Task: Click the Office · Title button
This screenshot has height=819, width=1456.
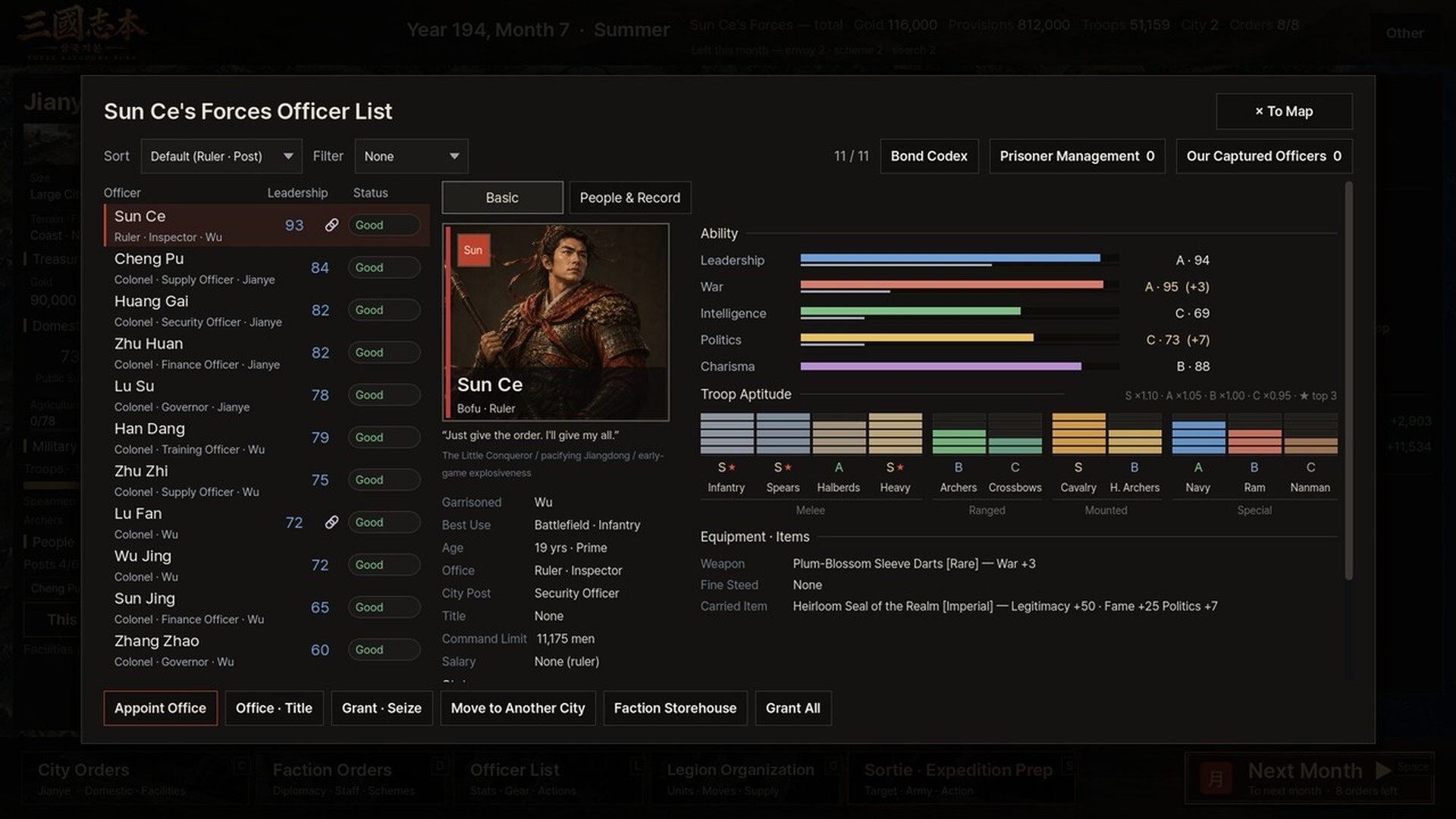Action: (274, 708)
